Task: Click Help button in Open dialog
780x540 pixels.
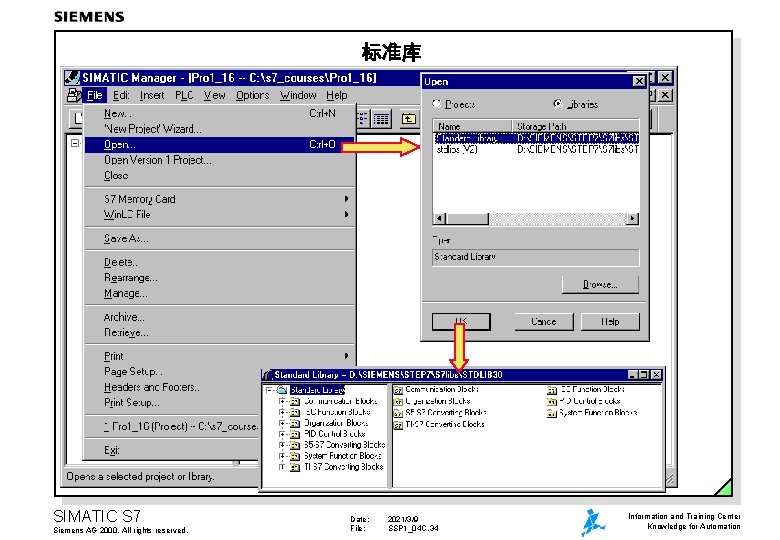Action: pos(610,322)
